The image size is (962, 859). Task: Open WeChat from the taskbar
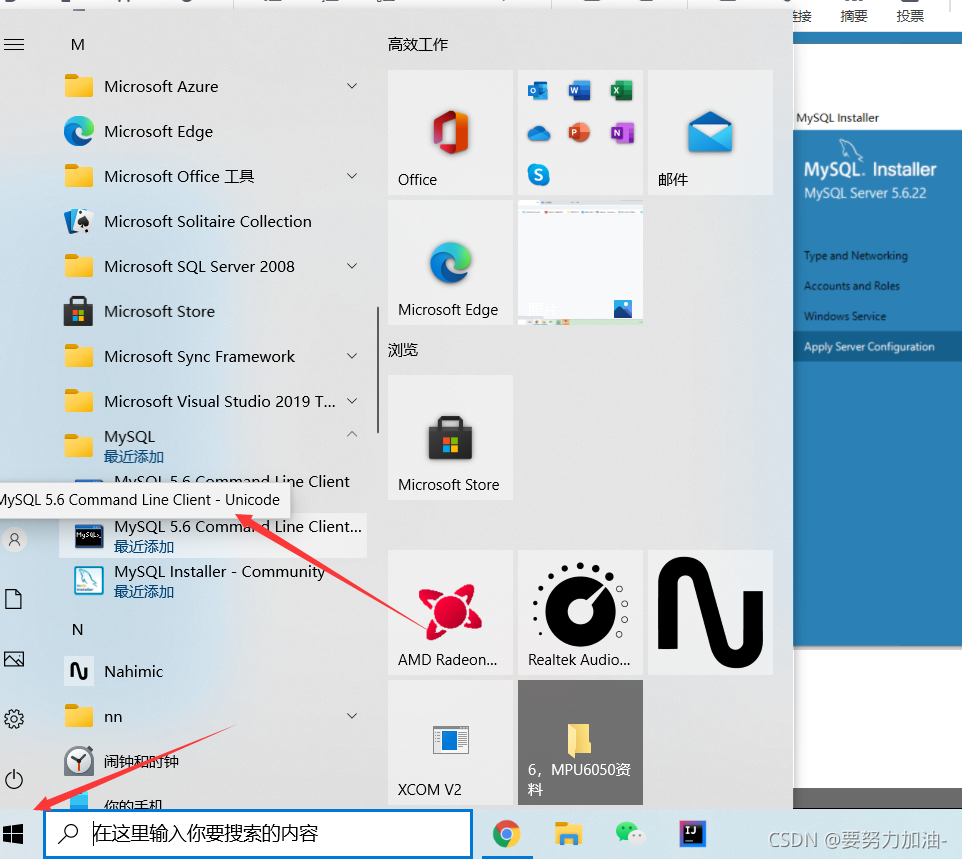[x=629, y=833]
